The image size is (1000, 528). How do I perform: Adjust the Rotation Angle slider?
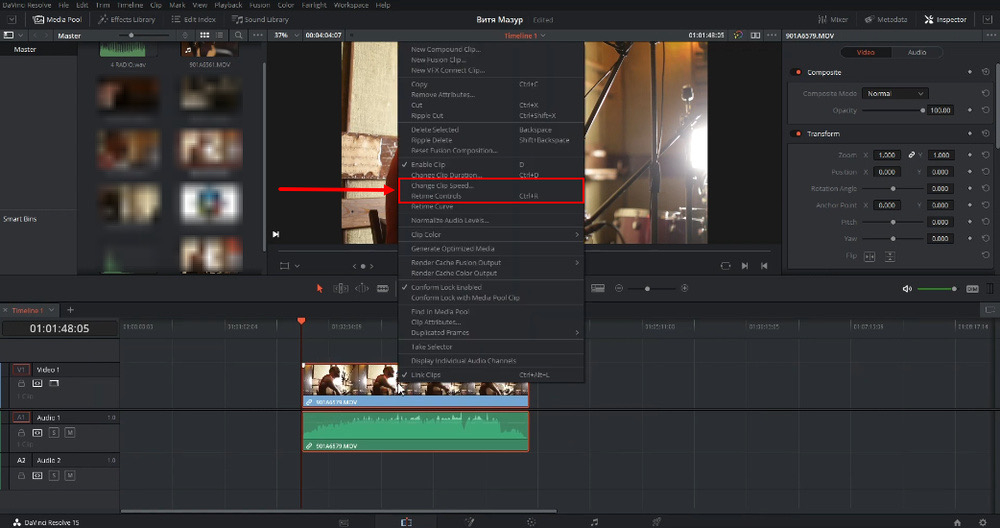(x=893, y=189)
